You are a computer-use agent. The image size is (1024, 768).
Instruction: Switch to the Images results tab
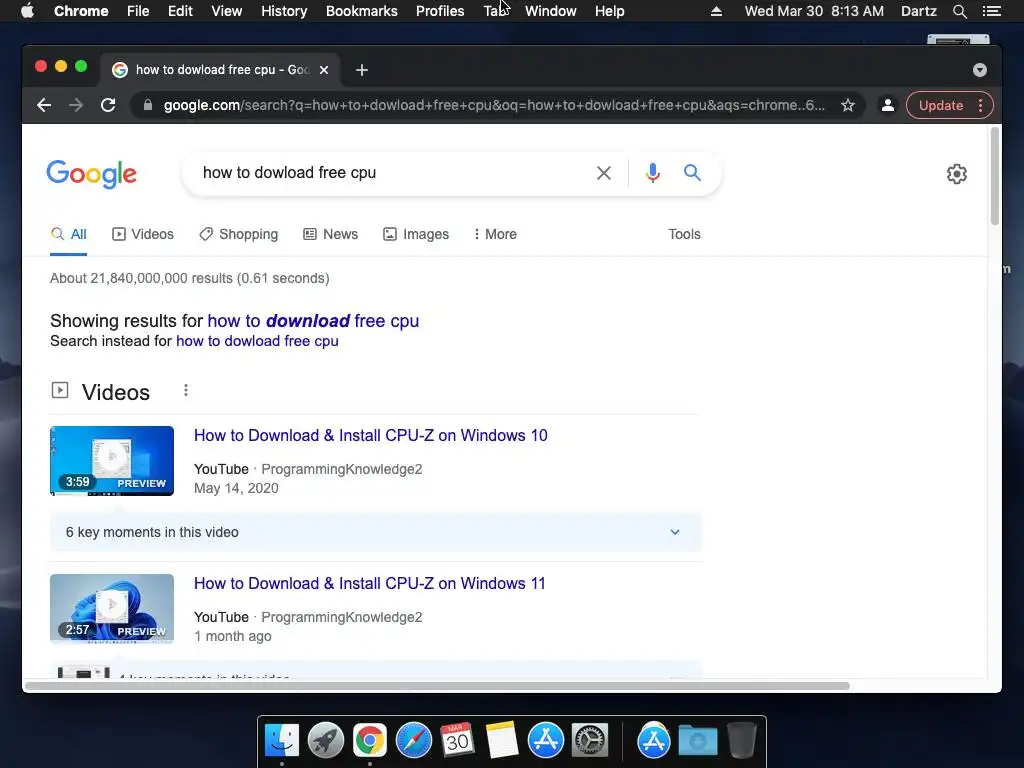coord(416,234)
